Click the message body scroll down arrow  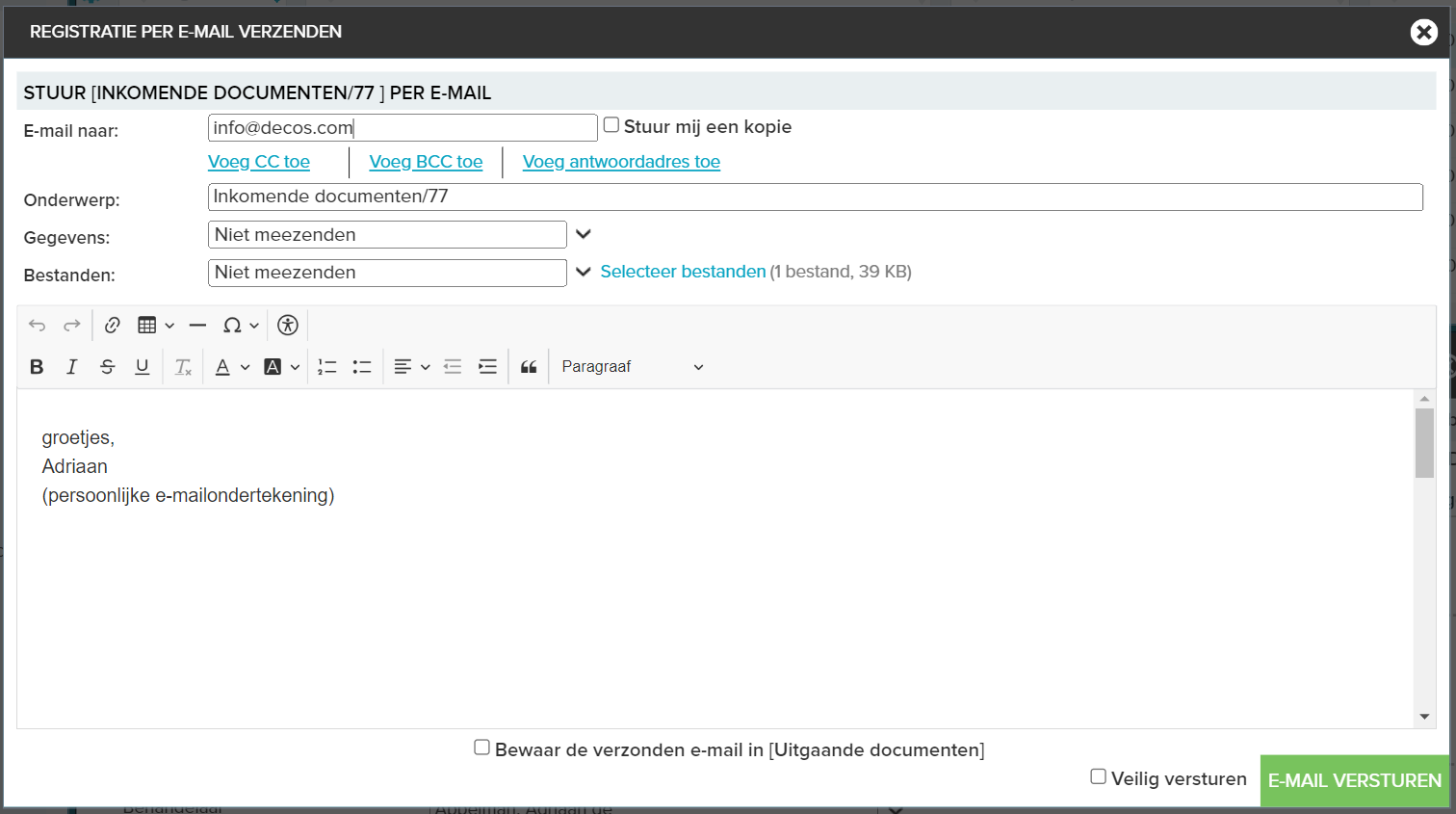(x=1424, y=717)
